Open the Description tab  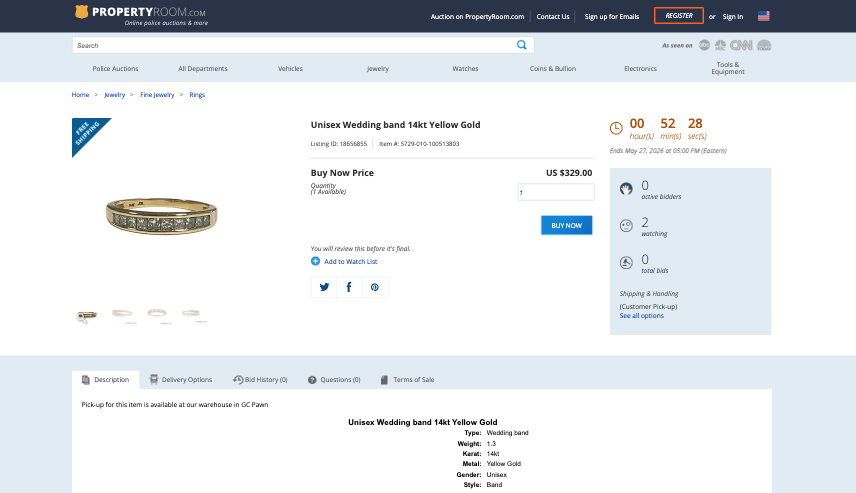tap(105, 379)
